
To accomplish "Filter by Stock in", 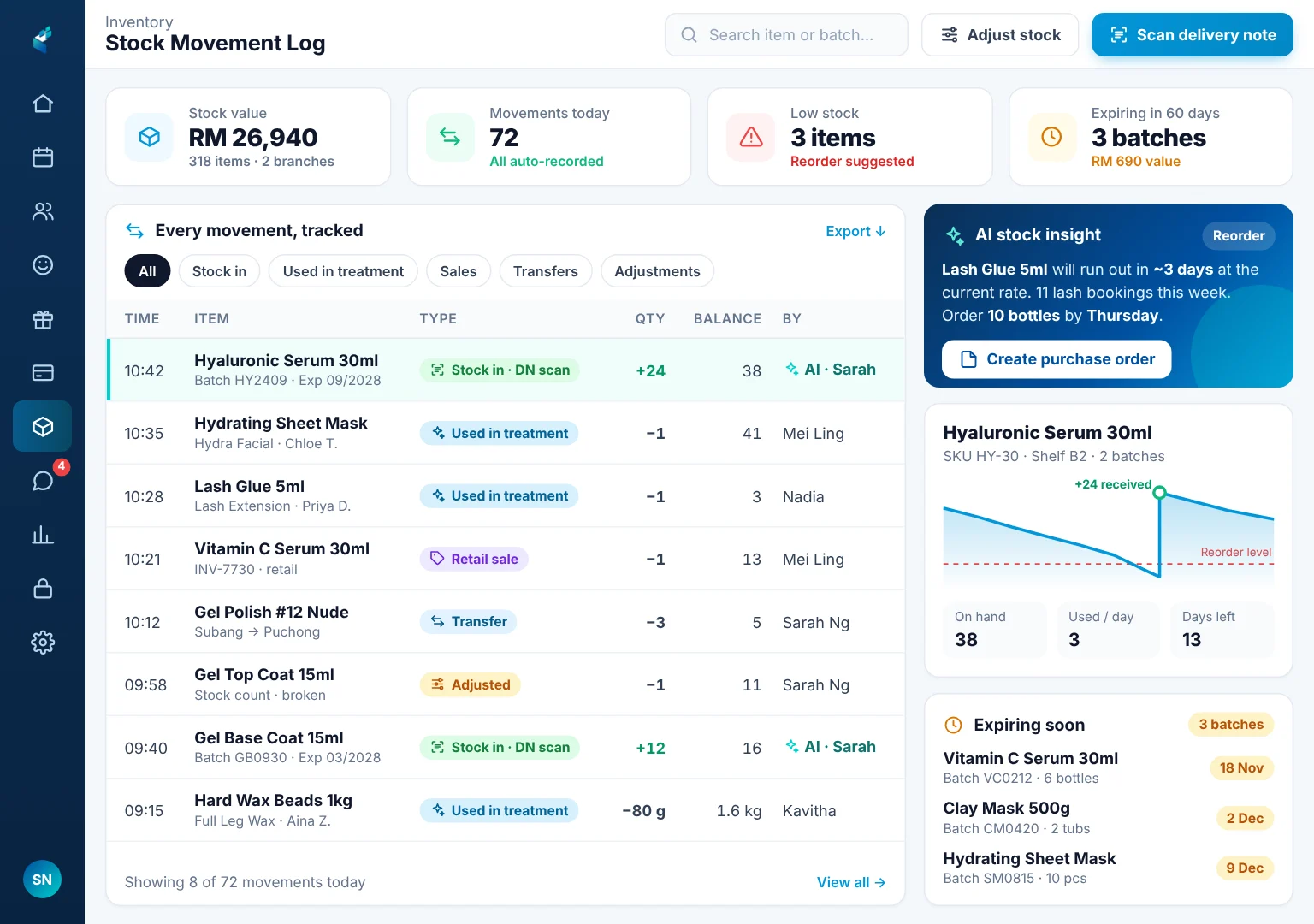I will [219, 271].
